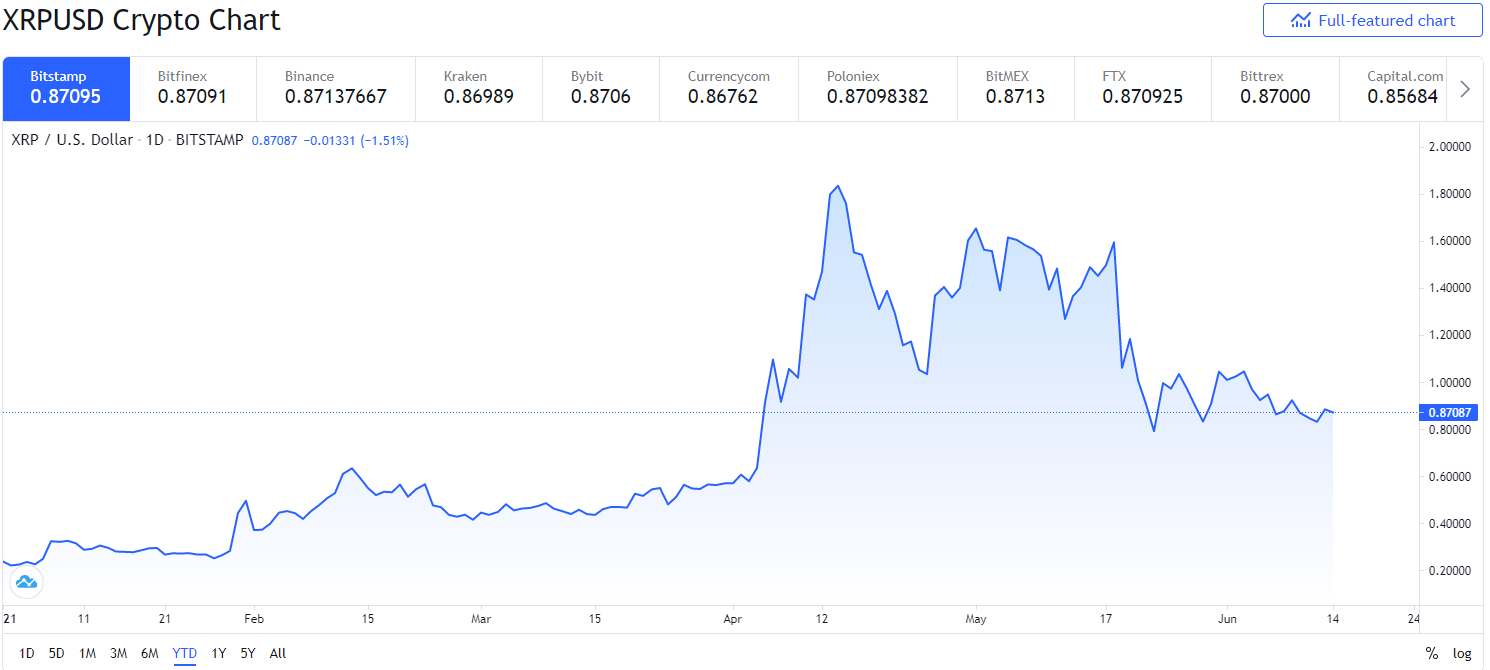Click the chart icon beside Full-featured chart
The width and height of the screenshot is (1490, 670).
1301,20
